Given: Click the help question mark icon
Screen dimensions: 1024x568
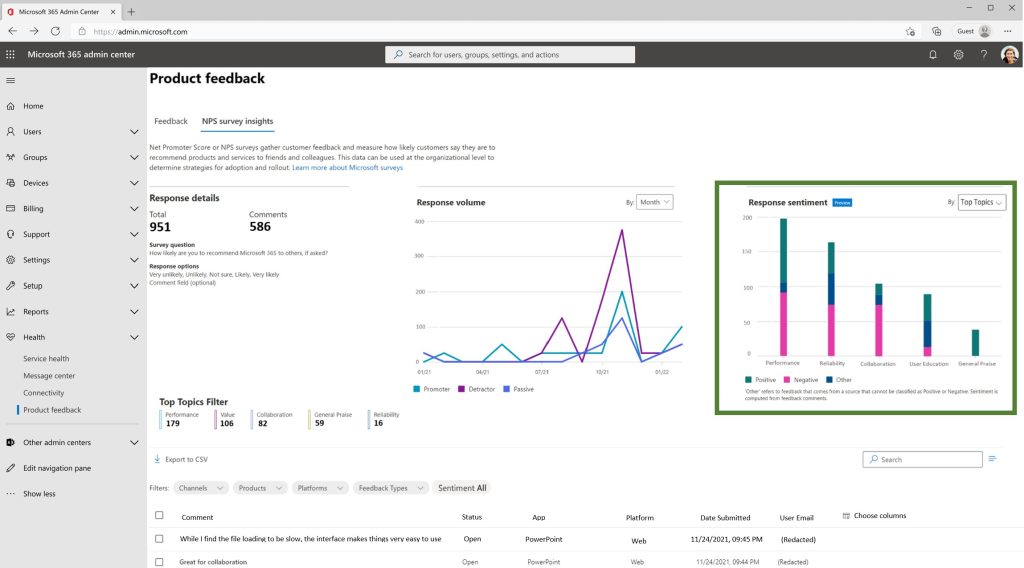Looking at the screenshot, I should point(984,55).
